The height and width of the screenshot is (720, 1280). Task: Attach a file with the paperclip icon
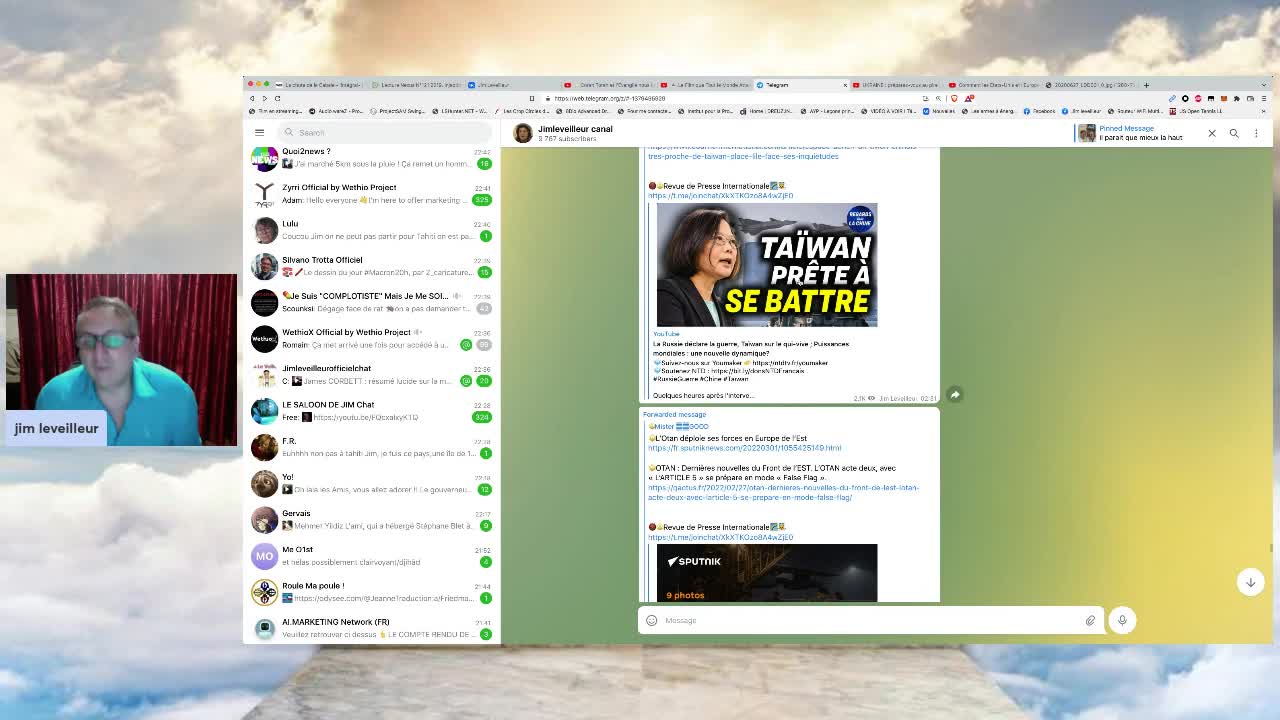tap(1090, 620)
